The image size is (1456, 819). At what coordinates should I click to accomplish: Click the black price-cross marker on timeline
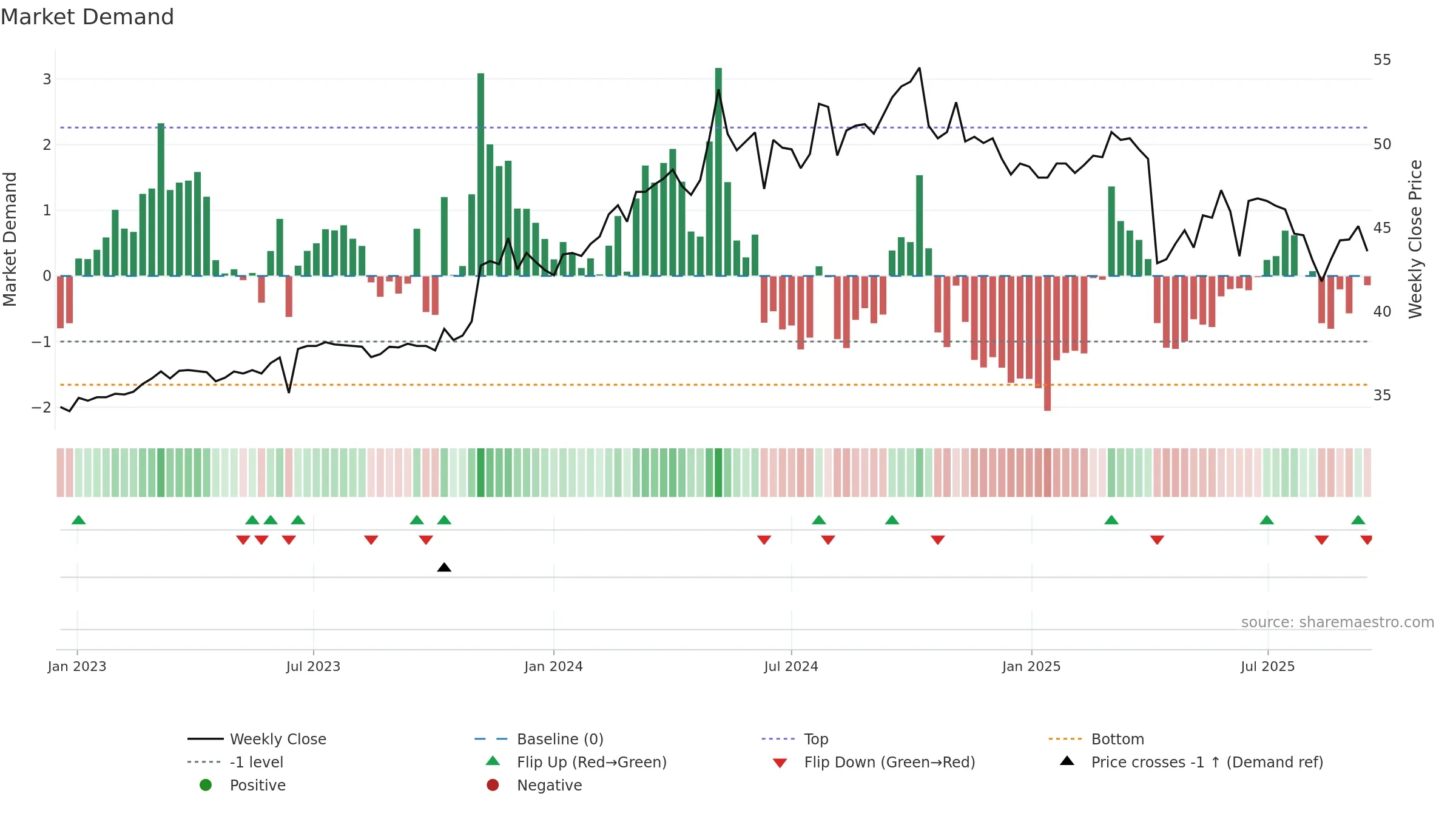pos(444,567)
